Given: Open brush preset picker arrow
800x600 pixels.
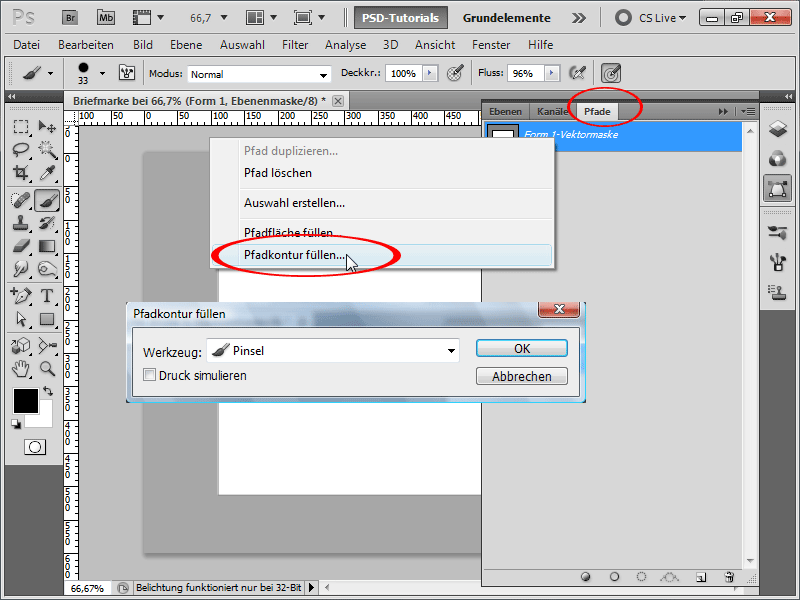Looking at the screenshot, I should coord(103,73).
